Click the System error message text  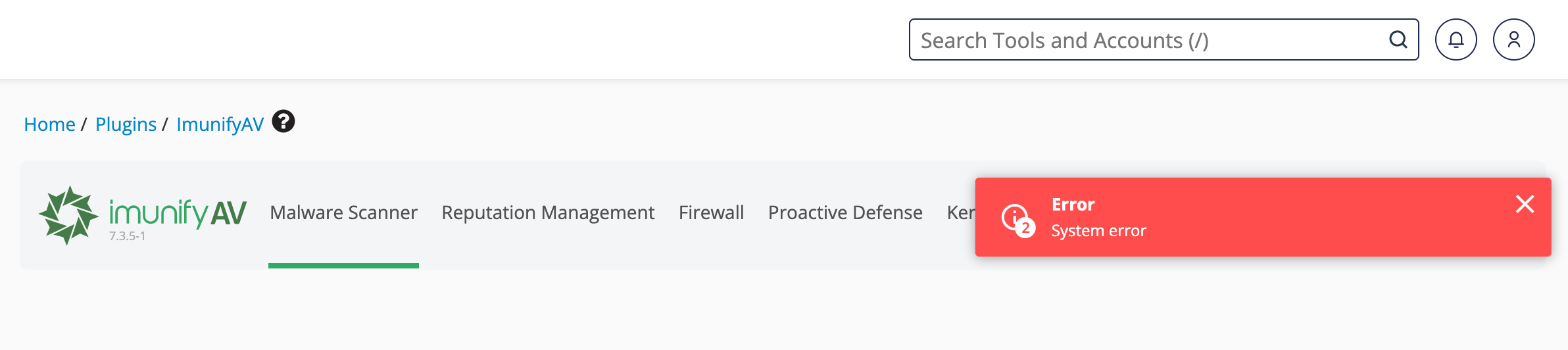pyautogui.click(x=1098, y=231)
